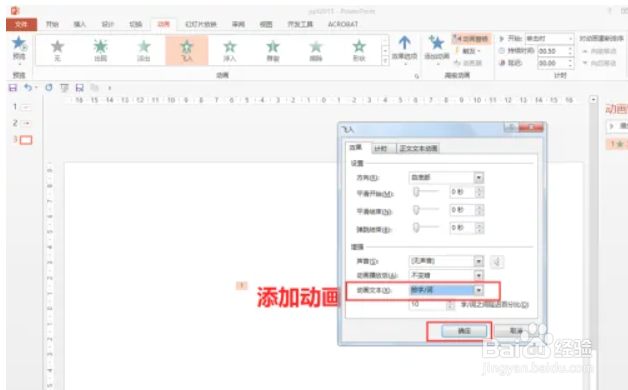
Task: Open the Direction (方向) dropdown in dialog
Action: tap(479, 177)
